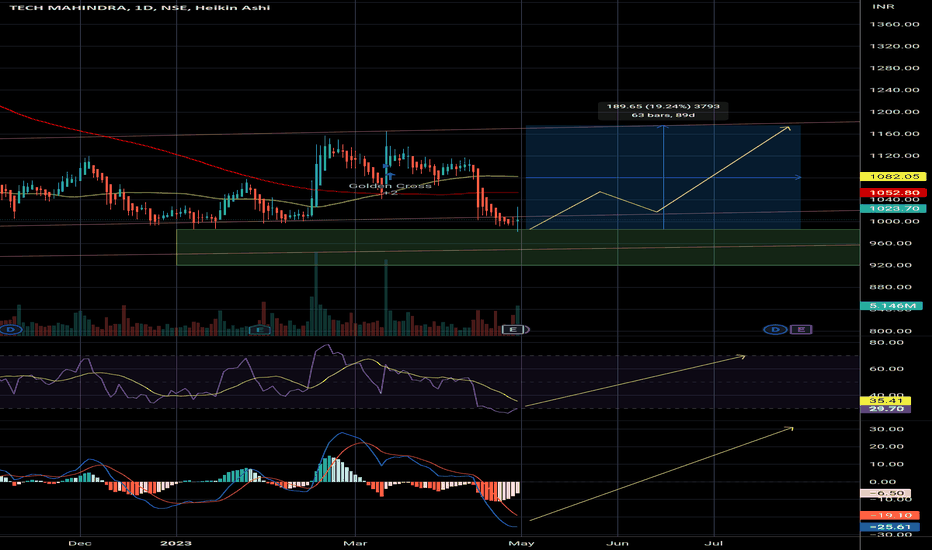This screenshot has height=550, width=932.
Task: Click the May label on the time axis
Action: (x=521, y=543)
